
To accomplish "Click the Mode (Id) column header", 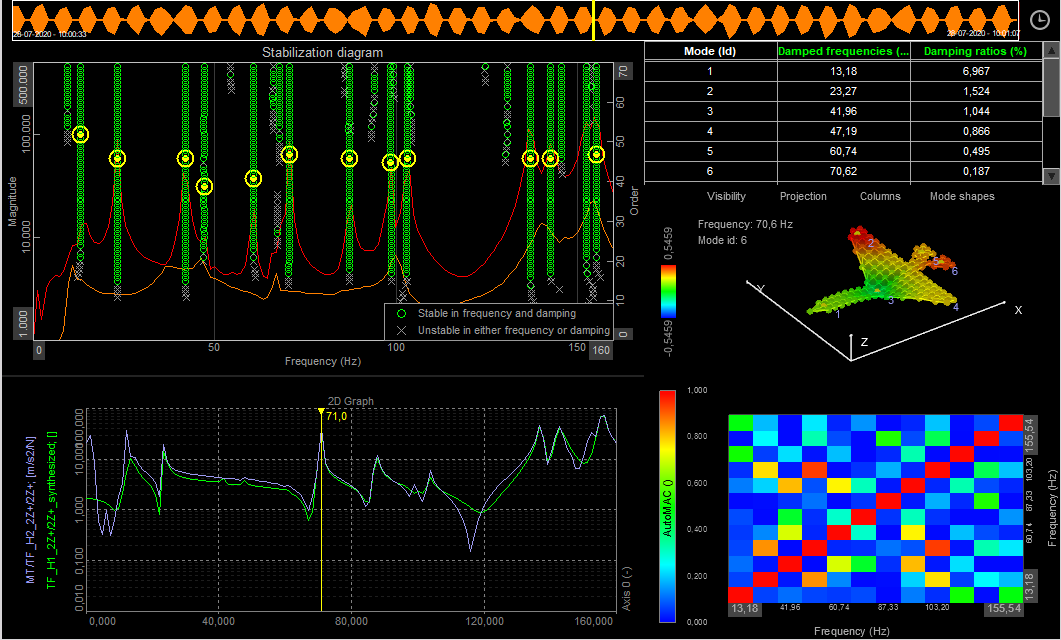I will pyautogui.click(x=710, y=51).
